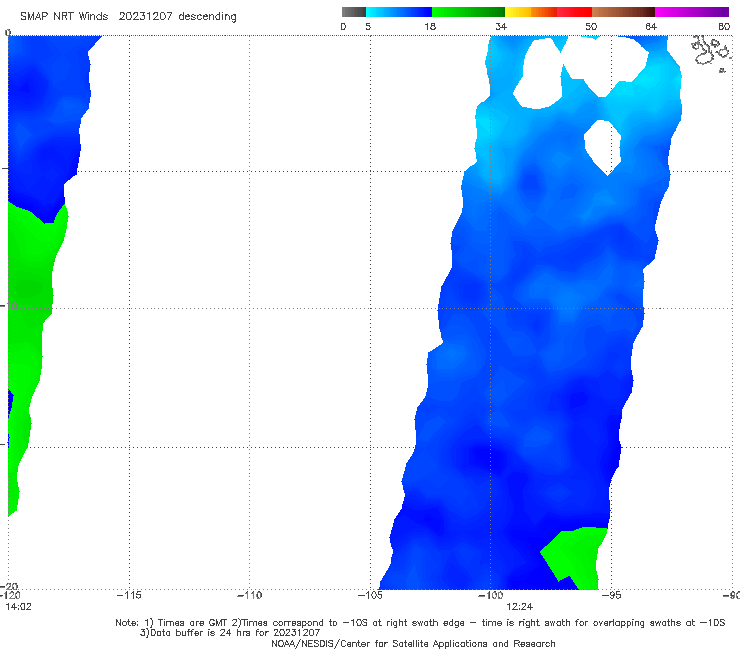Click the colorbar label "34"

point(501,27)
